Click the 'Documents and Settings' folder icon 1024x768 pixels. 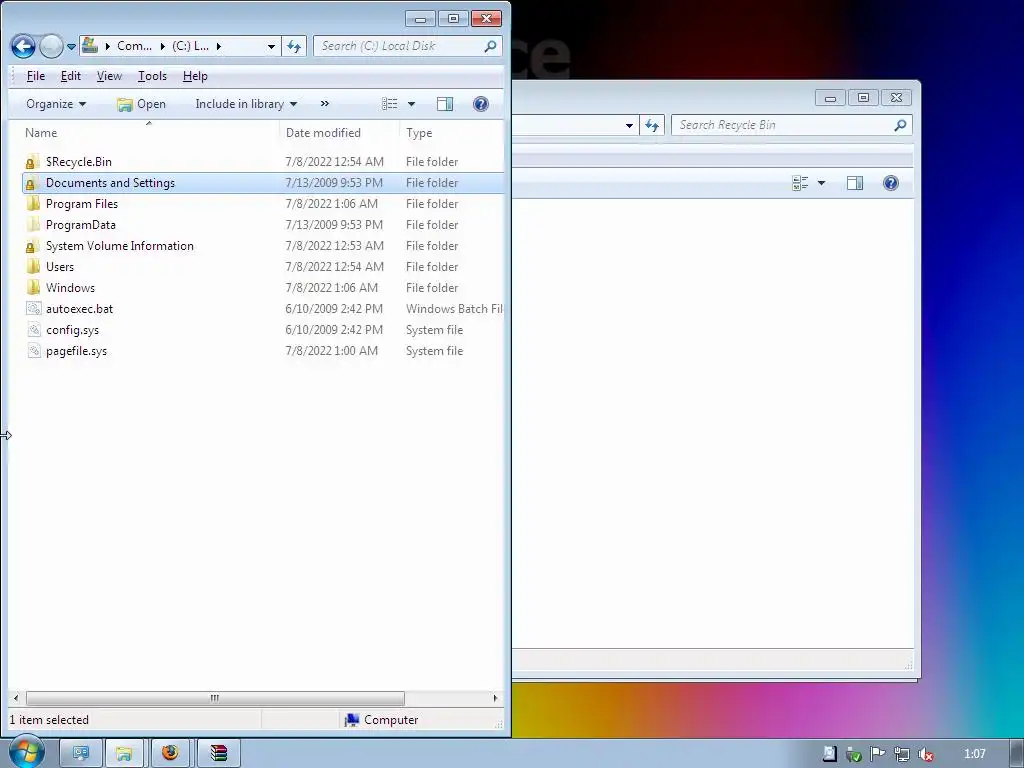click(x=32, y=183)
